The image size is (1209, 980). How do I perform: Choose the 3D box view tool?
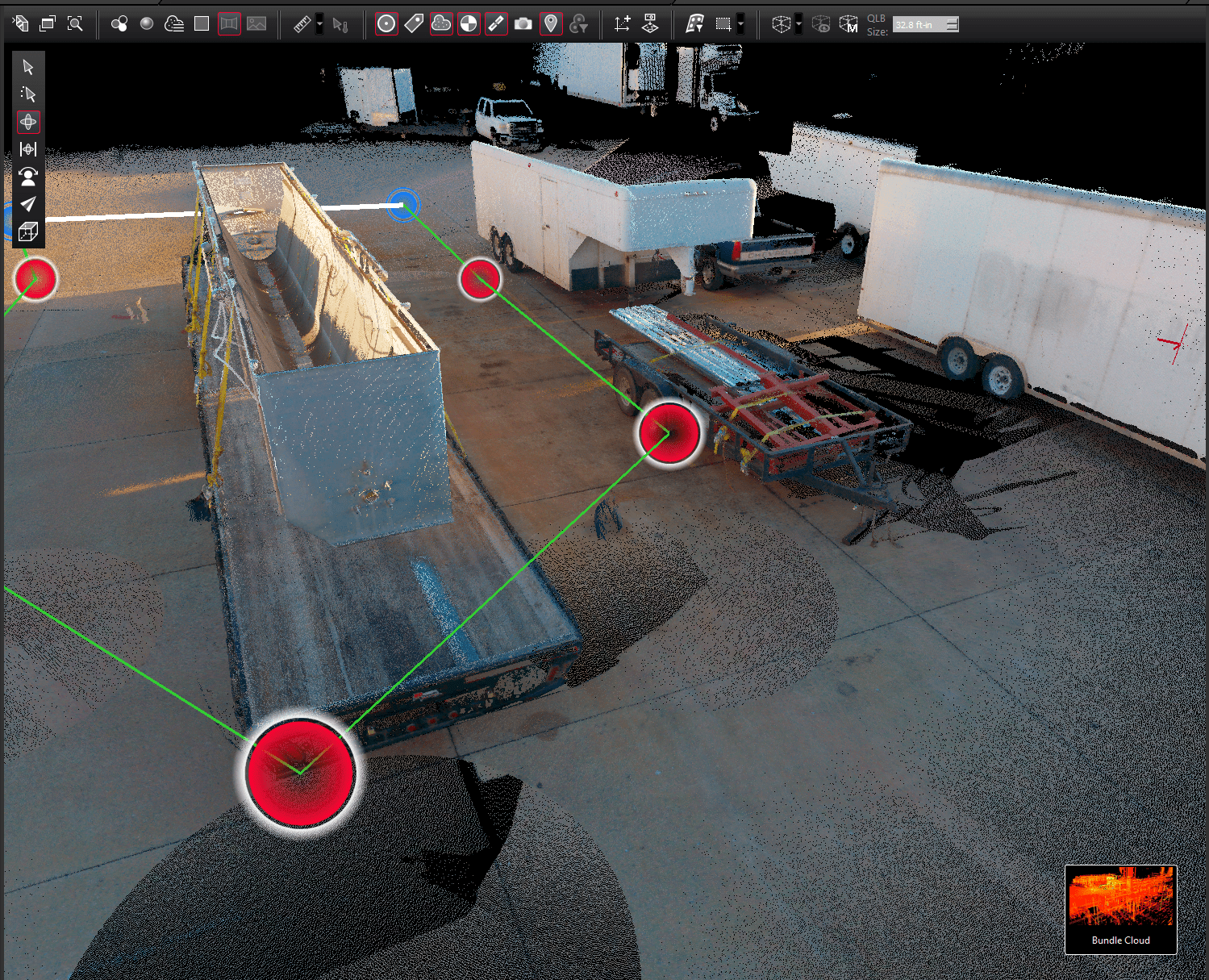pos(28,232)
